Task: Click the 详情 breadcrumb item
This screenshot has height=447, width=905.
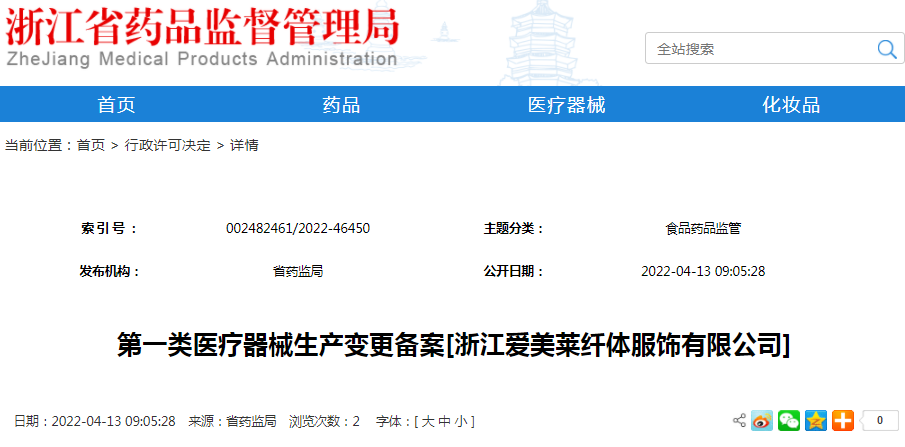Action: click(x=244, y=146)
